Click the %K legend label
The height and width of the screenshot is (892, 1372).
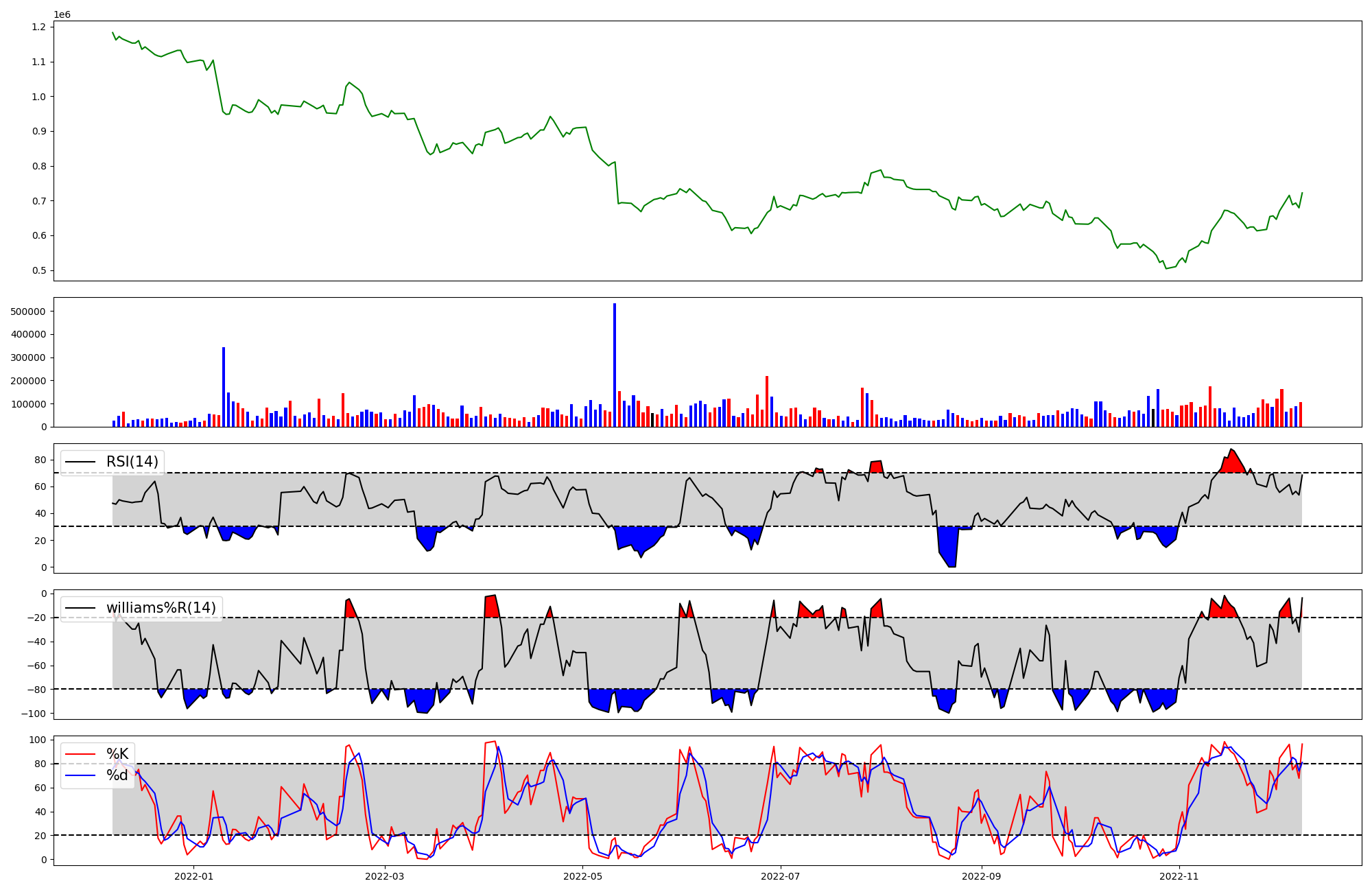tap(117, 754)
